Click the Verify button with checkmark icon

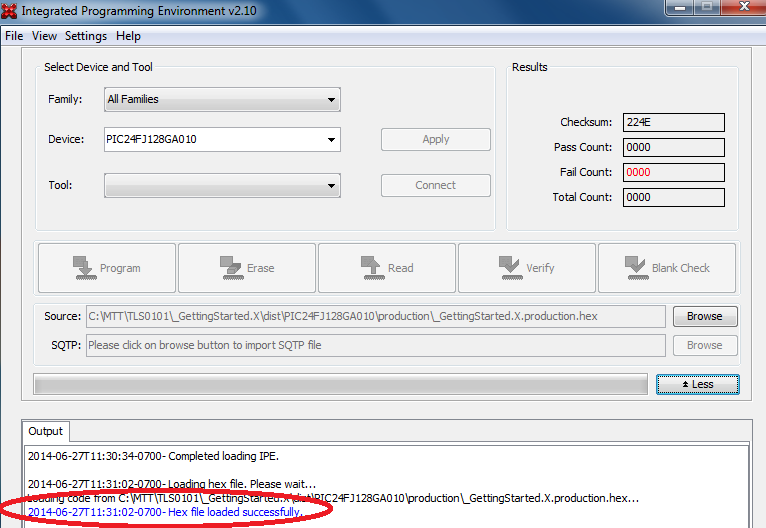coord(526,268)
